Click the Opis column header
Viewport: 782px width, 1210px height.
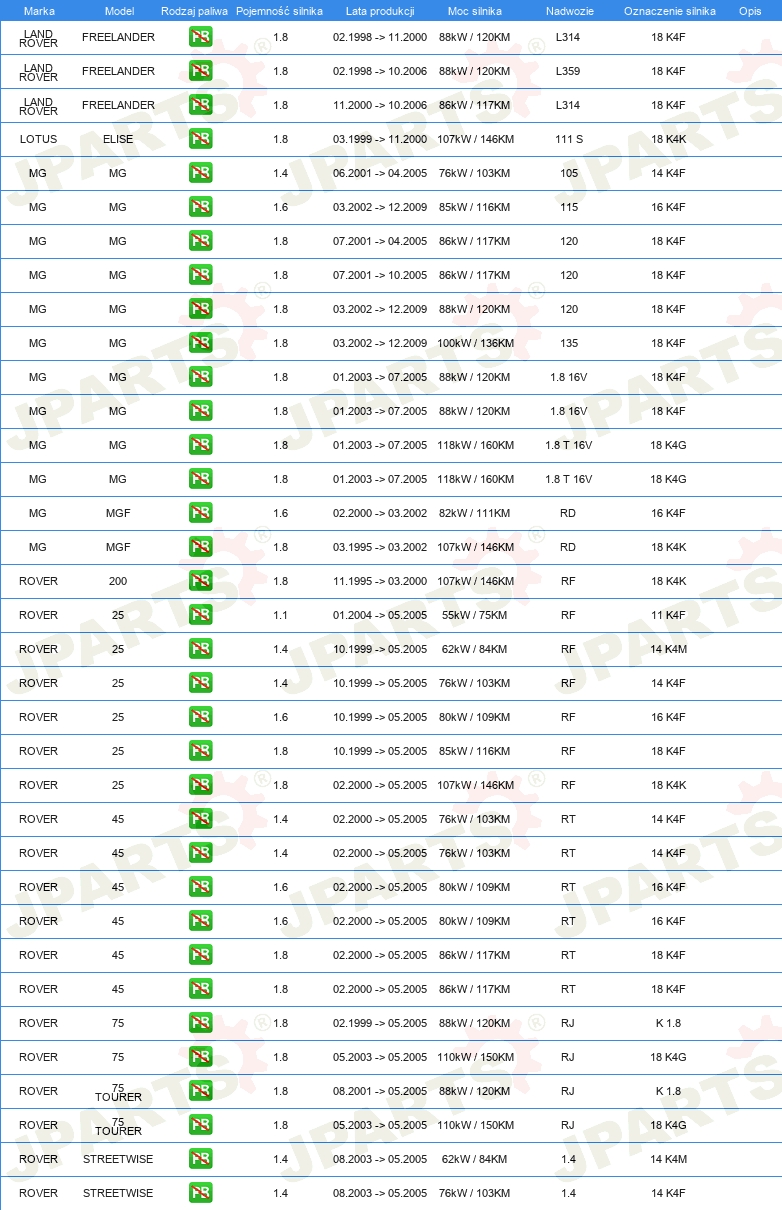[x=750, y=11]
